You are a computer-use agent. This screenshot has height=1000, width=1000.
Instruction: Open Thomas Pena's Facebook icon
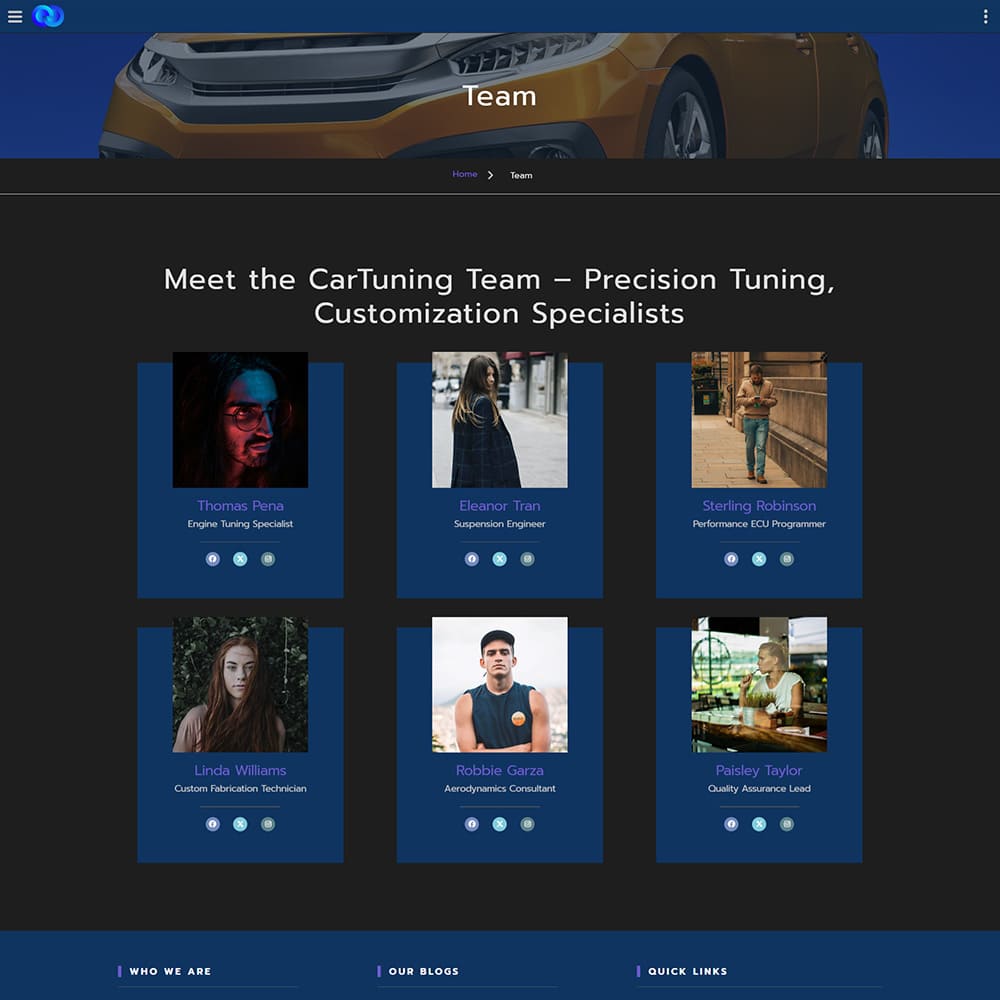[212, 559]
